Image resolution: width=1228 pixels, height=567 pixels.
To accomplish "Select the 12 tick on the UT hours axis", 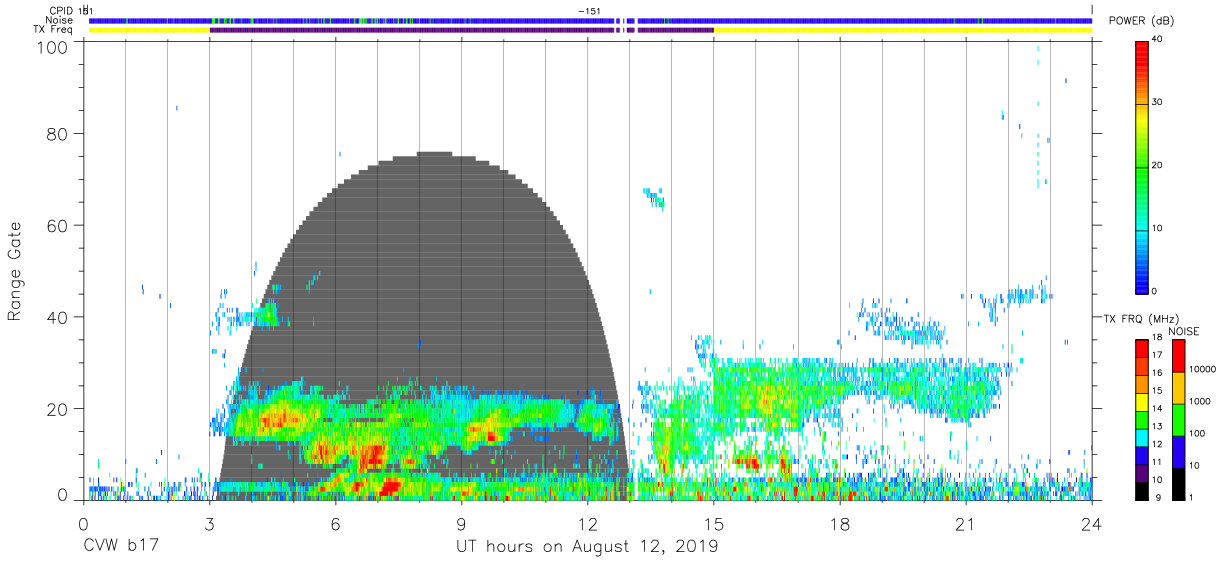I will [587, 525].
